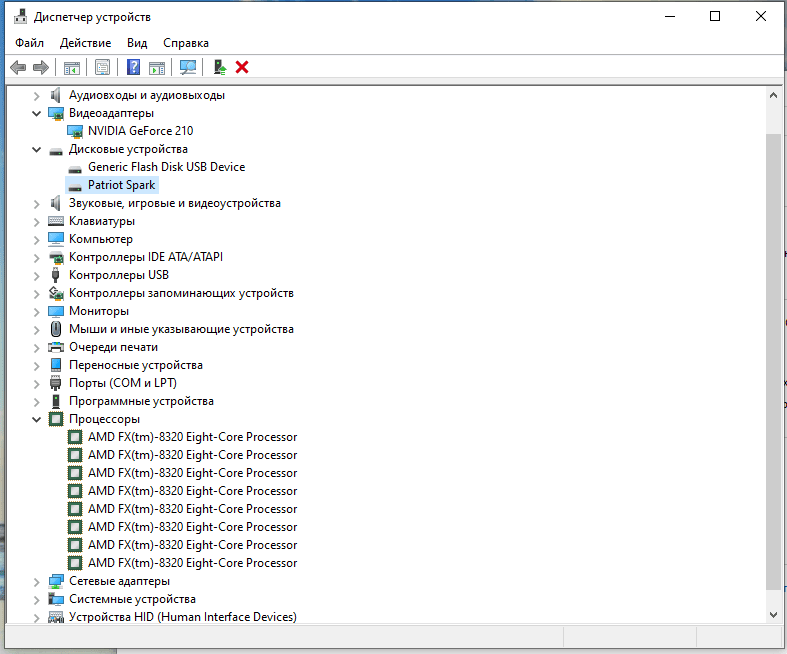Click the Очереди печати printer icon
This screenshot has height=654, width=787.
click(x=56, y=347)
